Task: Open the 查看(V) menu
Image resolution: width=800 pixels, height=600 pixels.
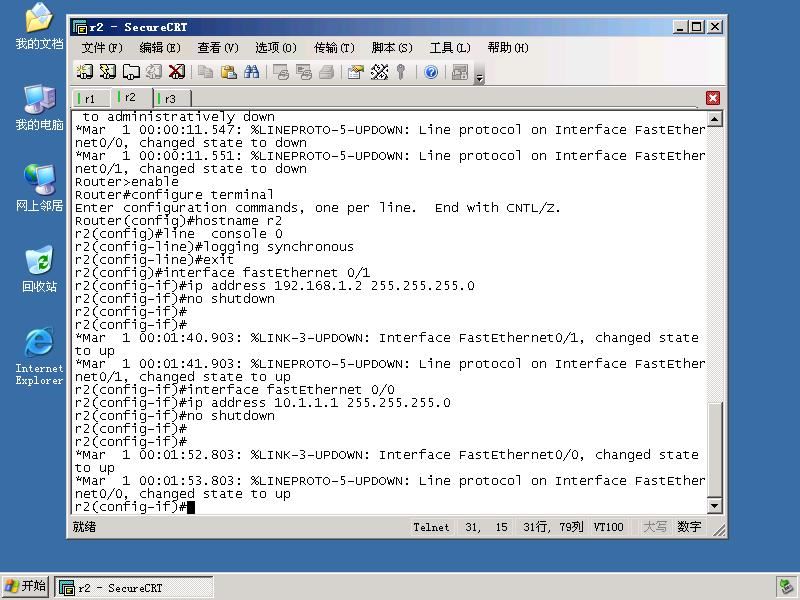Action: 218,48
